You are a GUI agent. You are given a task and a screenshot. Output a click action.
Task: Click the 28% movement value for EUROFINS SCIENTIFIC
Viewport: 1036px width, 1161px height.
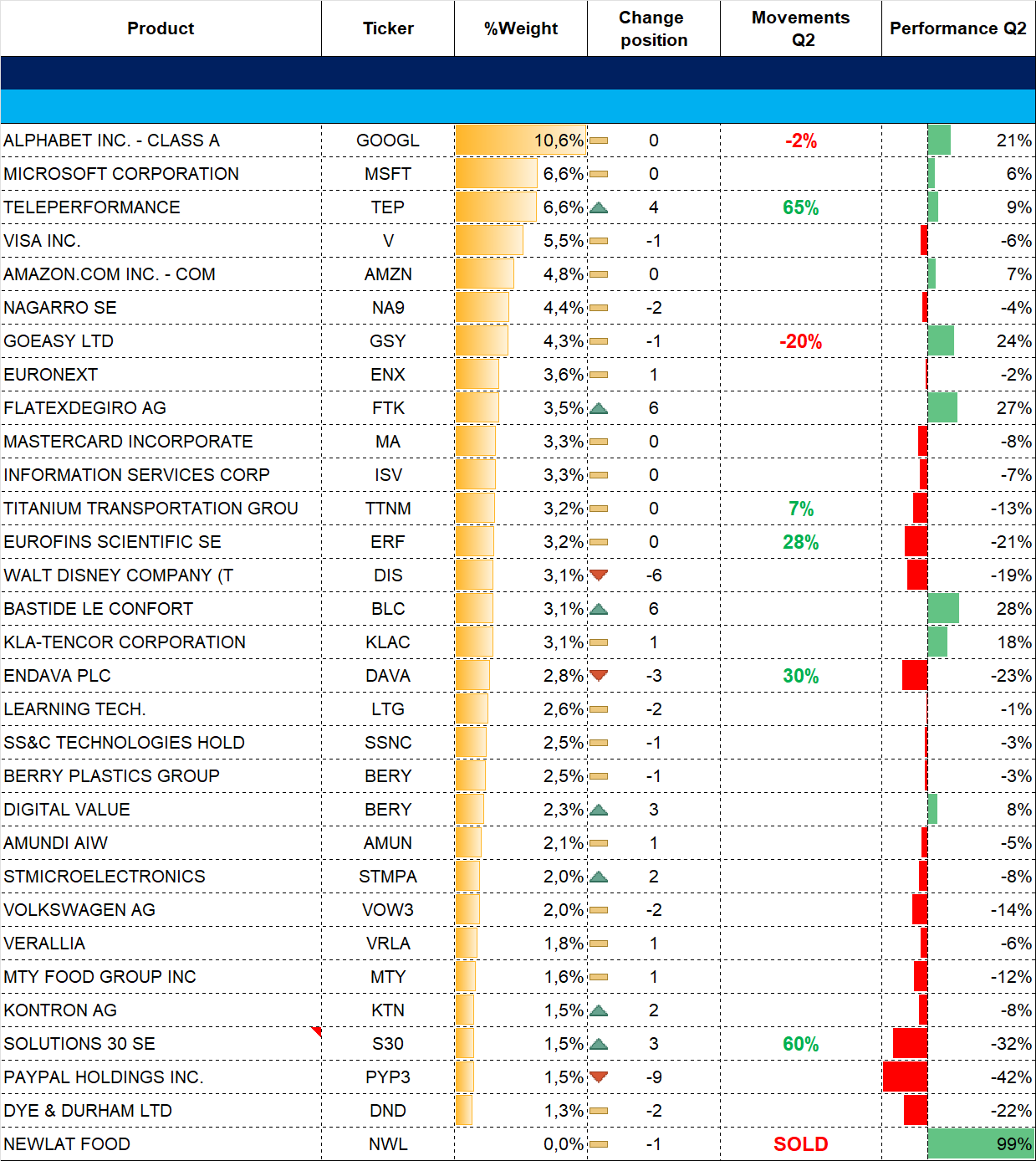801,542
